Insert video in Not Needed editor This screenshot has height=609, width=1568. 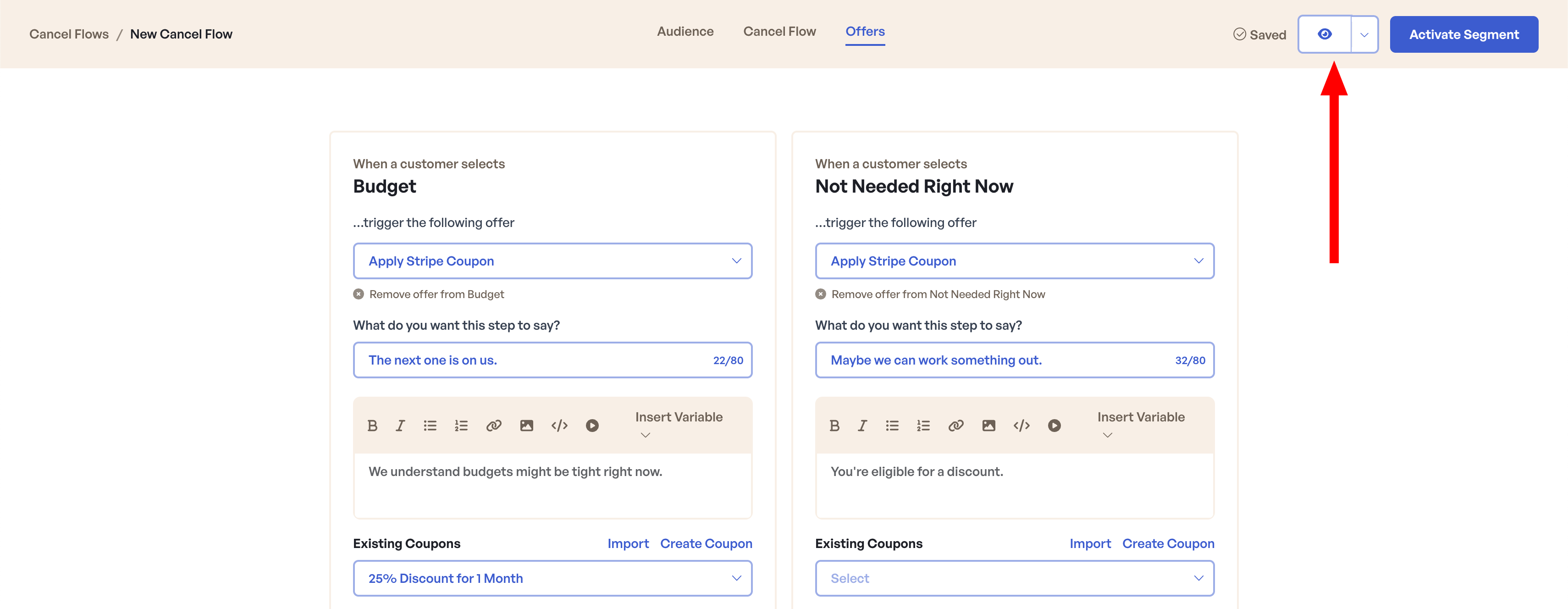[x=1054, y=426]
